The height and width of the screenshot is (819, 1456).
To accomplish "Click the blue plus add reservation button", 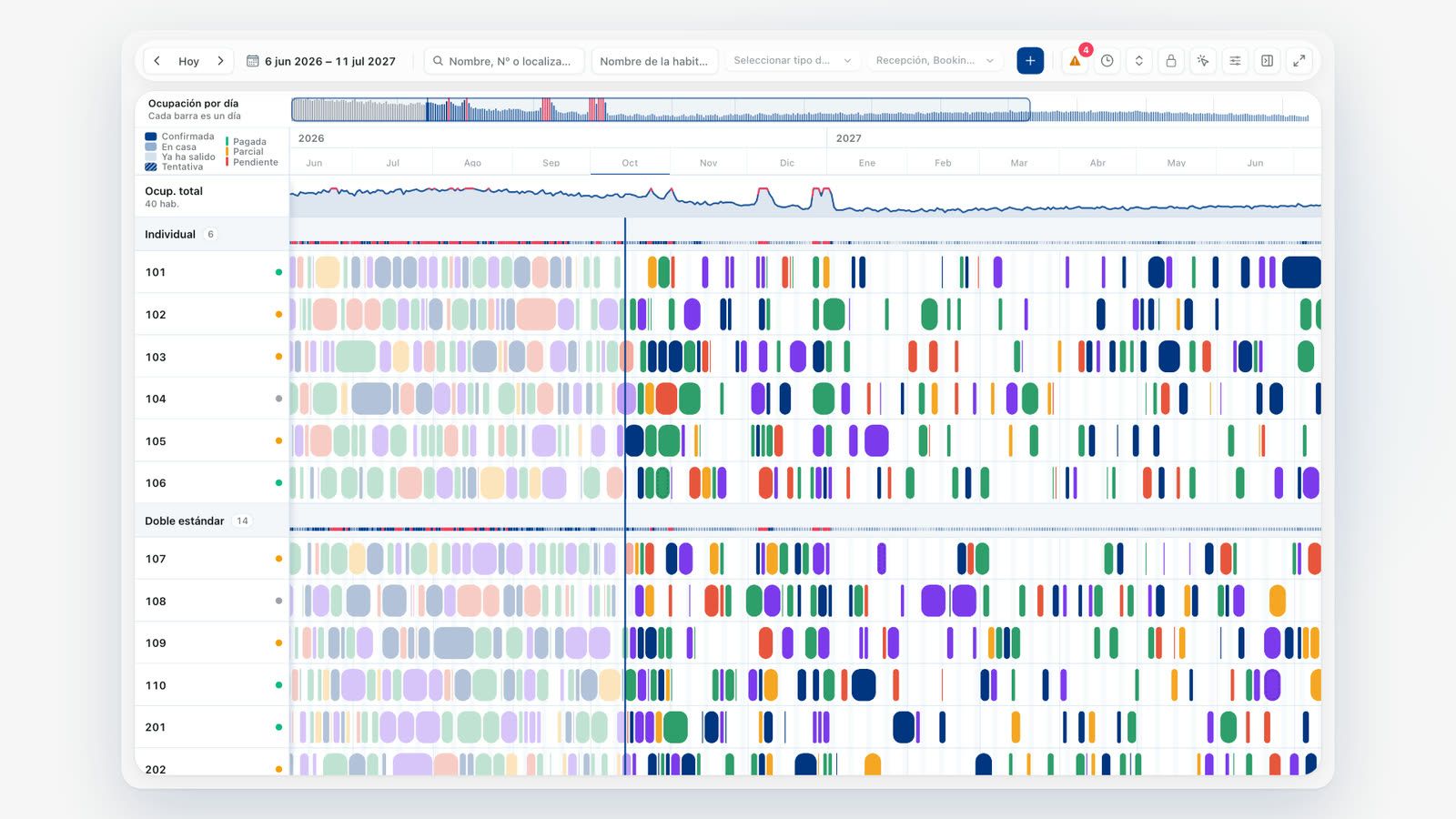I will pyautogui.click(x=1030, y=61).
